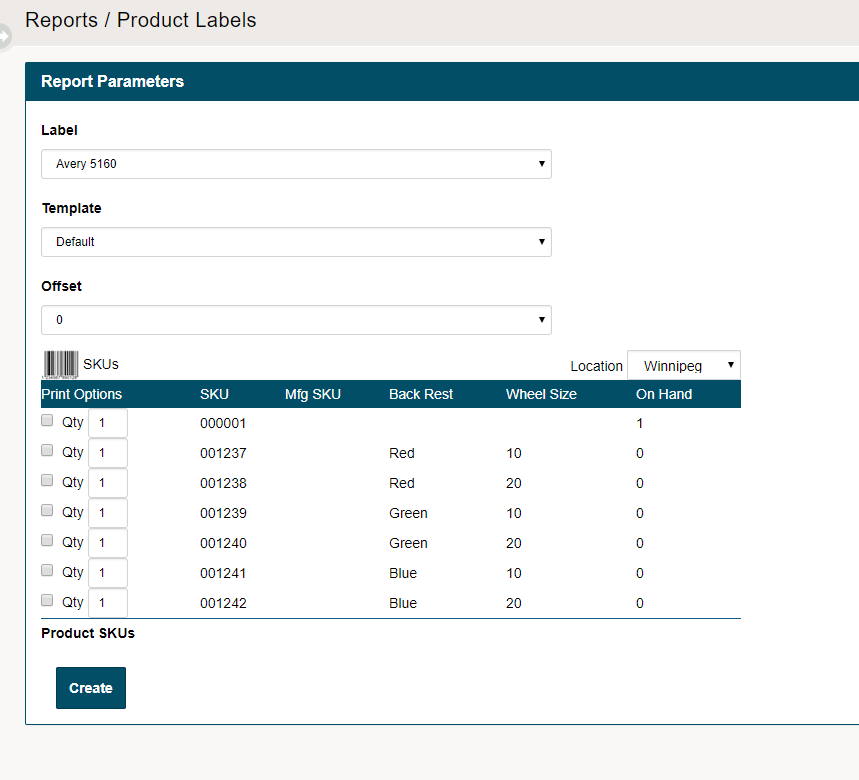Click the Product Labels breadcrumb
This screenshot has width=859, height=780.
point(186,20)
